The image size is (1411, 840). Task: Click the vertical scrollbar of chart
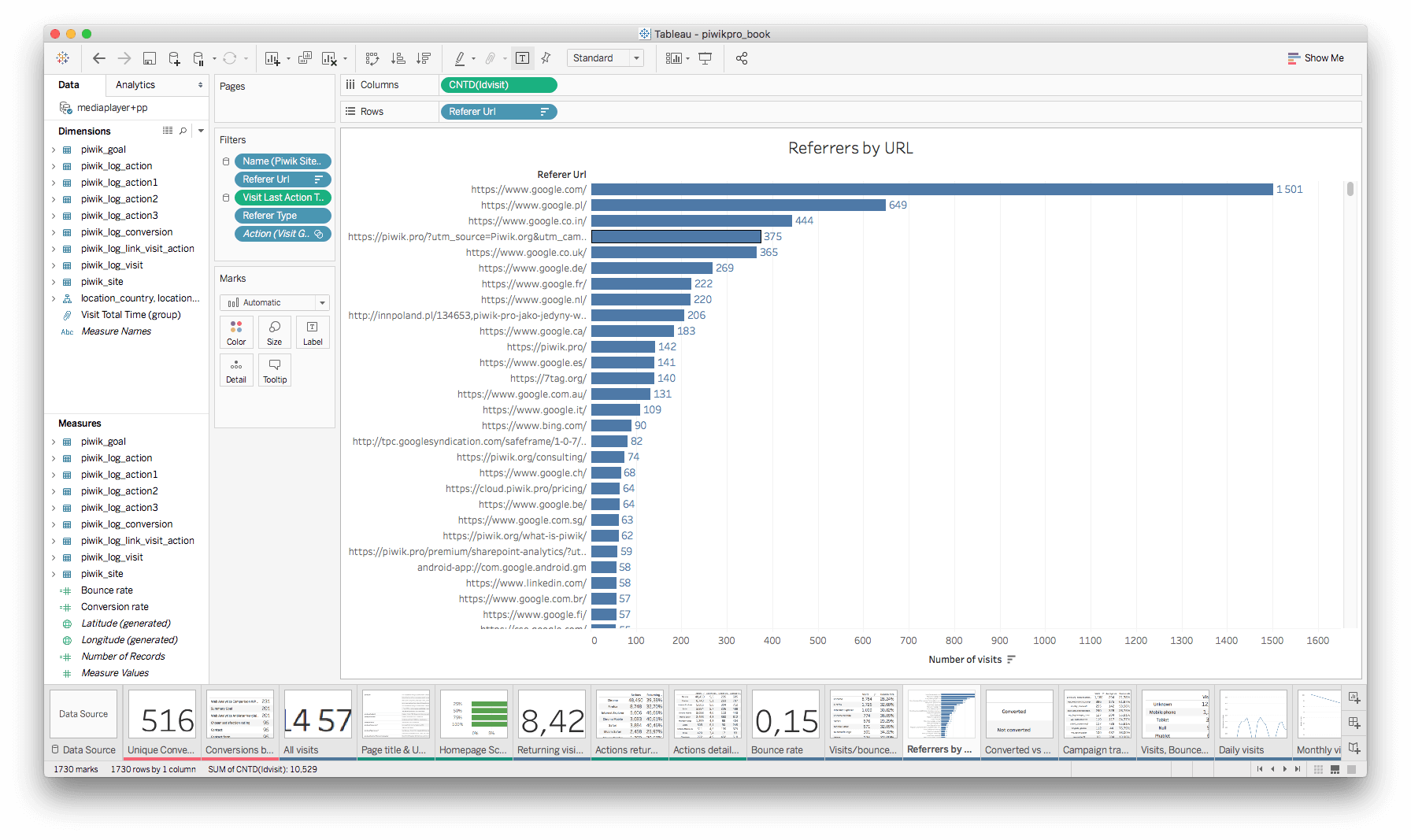point(1350,189)
